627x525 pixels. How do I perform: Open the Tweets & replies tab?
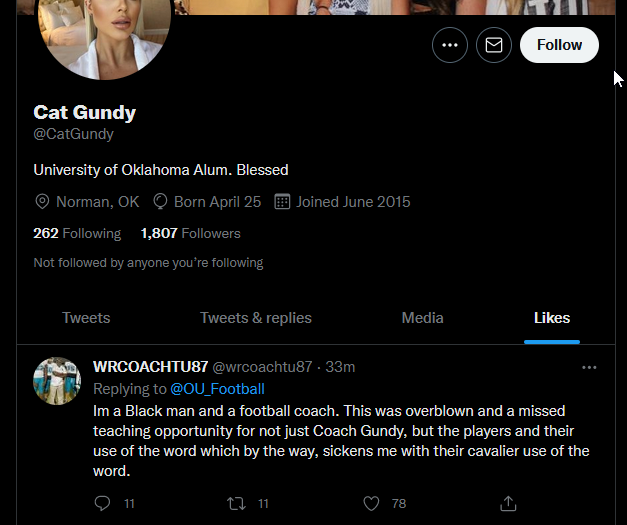[x=256, y=318]
